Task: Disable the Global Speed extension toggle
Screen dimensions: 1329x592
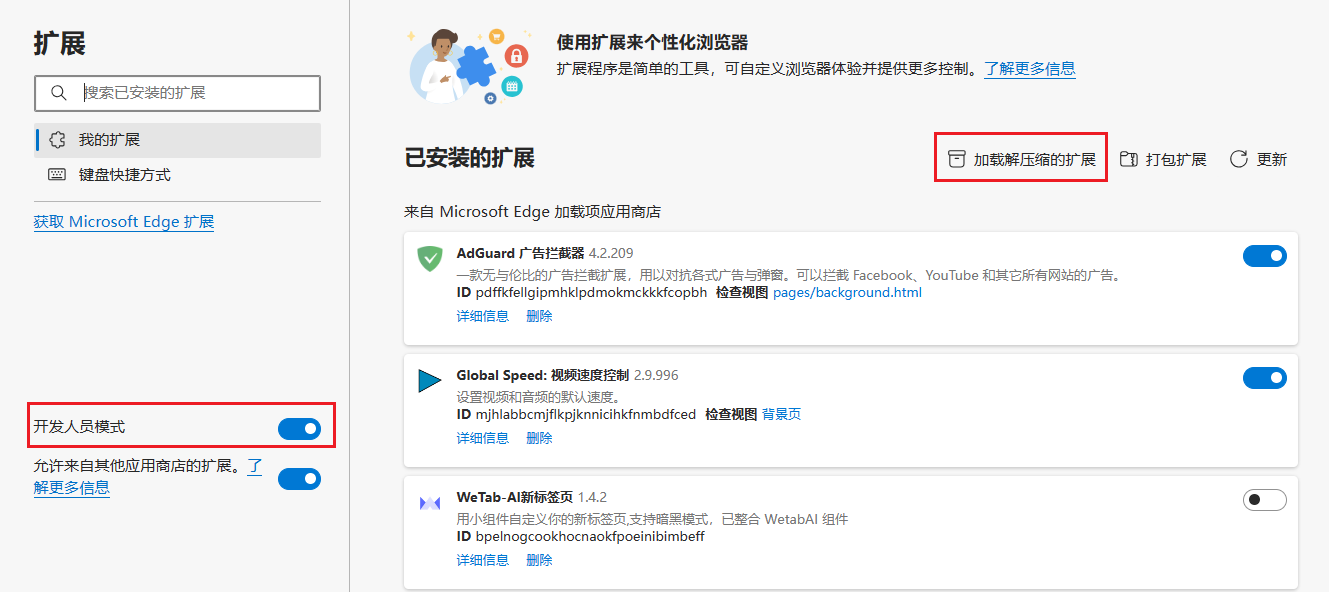Action: click(x=1265, y=378)
